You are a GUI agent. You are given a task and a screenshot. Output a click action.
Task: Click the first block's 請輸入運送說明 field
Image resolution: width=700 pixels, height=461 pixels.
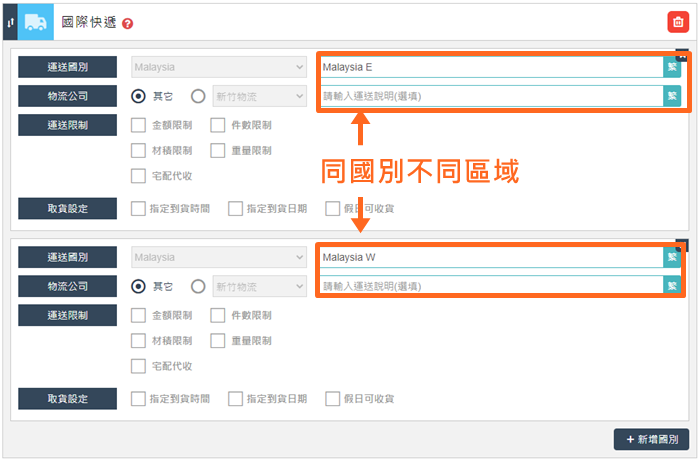pyautogui.click(x=492, y=96)
